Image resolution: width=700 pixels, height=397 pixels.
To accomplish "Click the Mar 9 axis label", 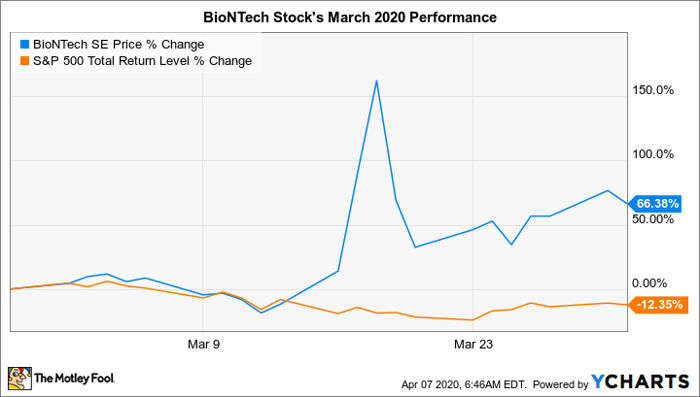I will coord(204,344).
